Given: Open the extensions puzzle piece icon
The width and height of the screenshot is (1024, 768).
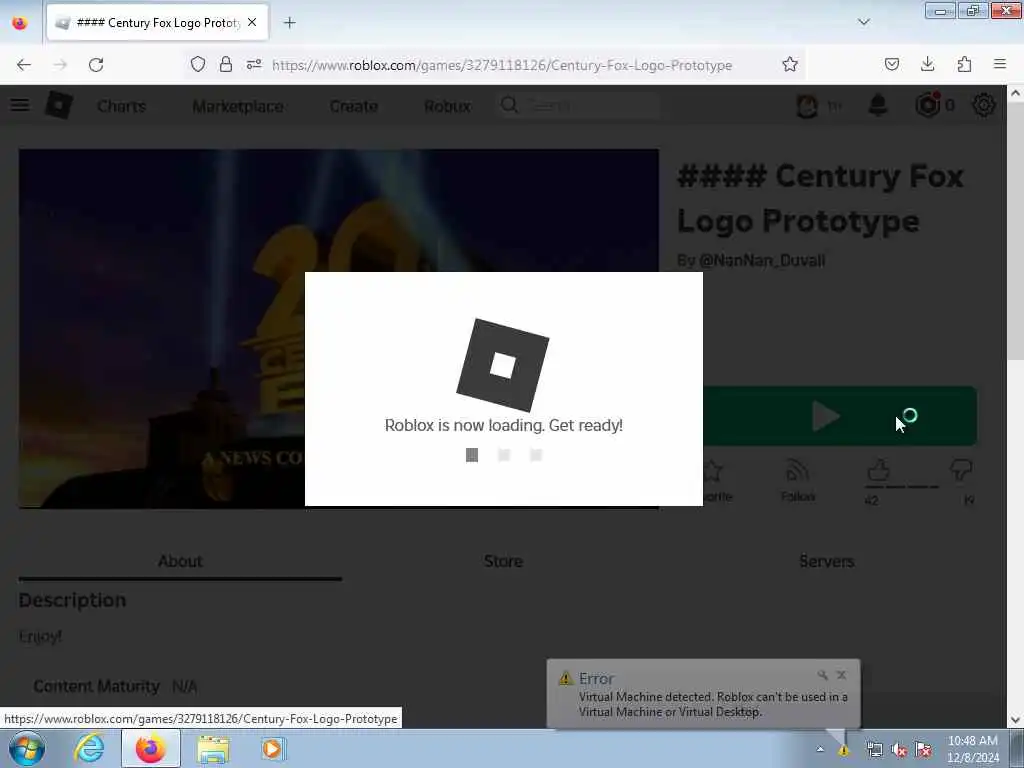Looking at the screenshot, I should pos(964,64).
